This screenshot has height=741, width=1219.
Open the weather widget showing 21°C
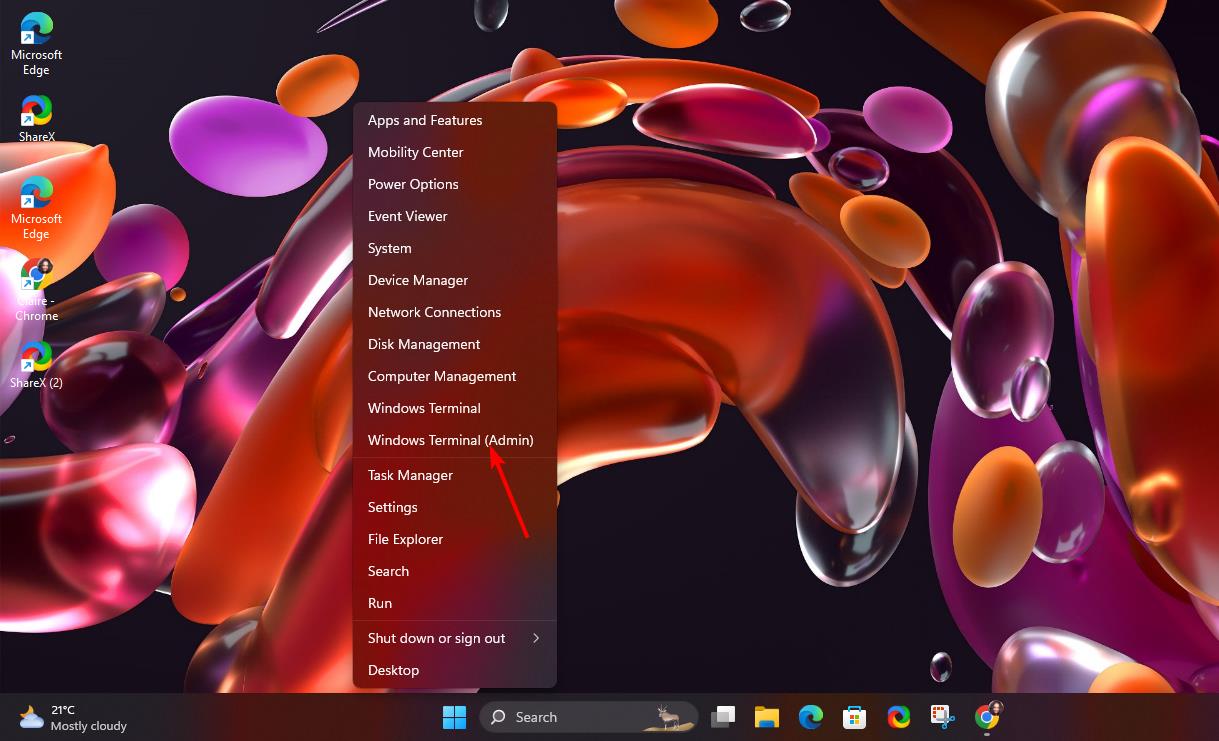[74, 717]
